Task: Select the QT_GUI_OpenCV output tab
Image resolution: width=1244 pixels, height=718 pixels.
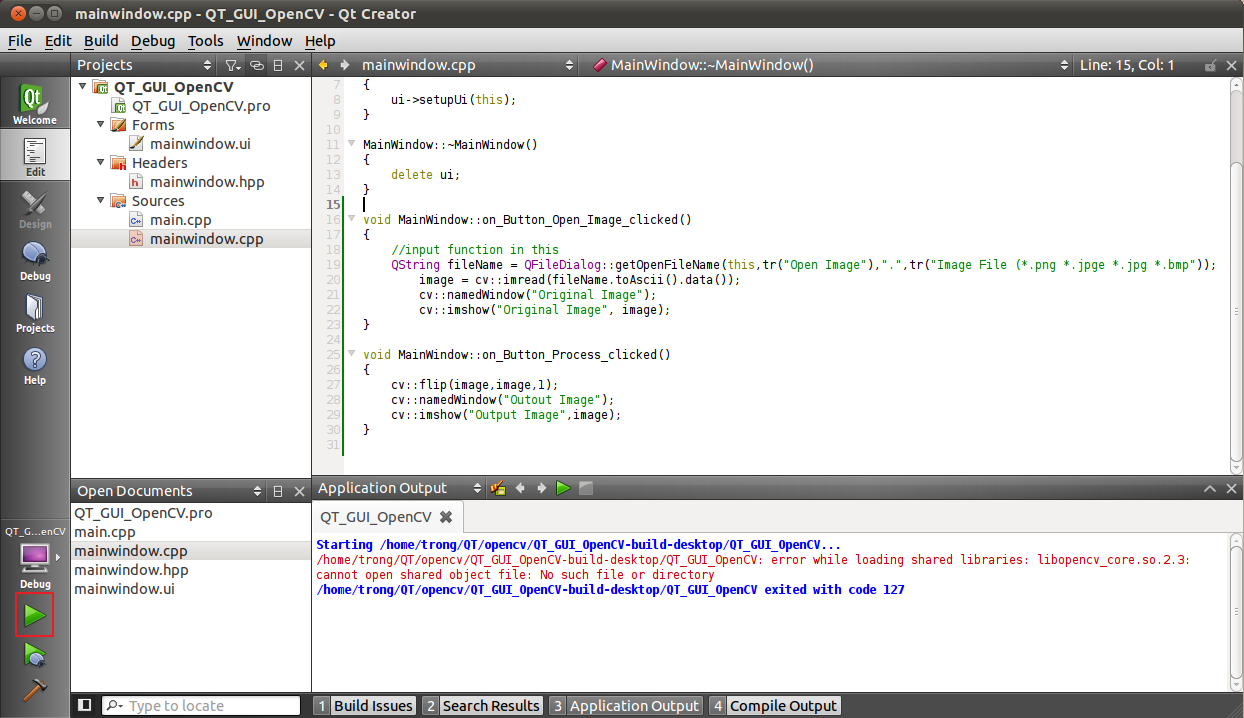Action: [x=376, y=517]
